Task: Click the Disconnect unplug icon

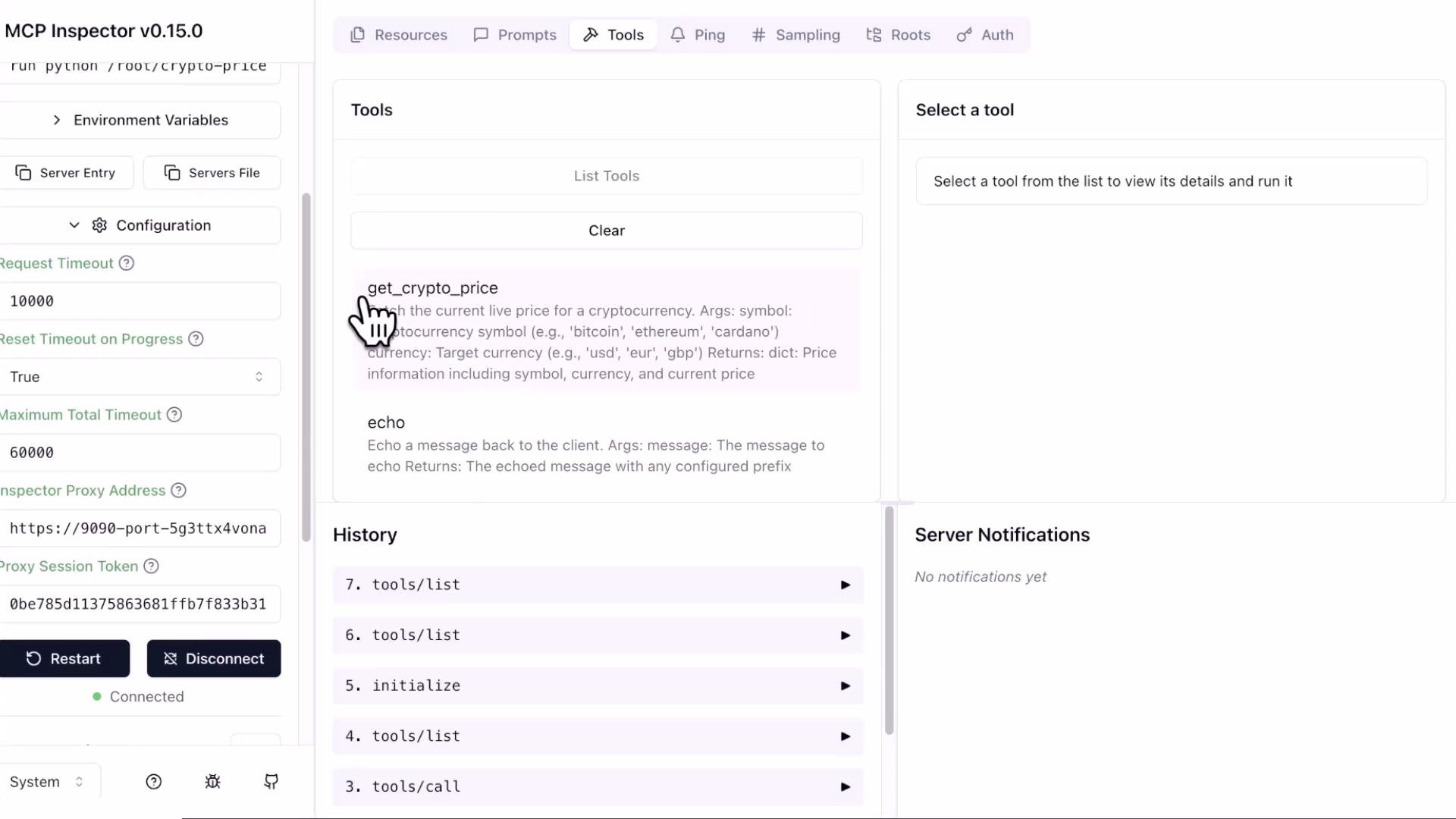Action: pos(171,658)
